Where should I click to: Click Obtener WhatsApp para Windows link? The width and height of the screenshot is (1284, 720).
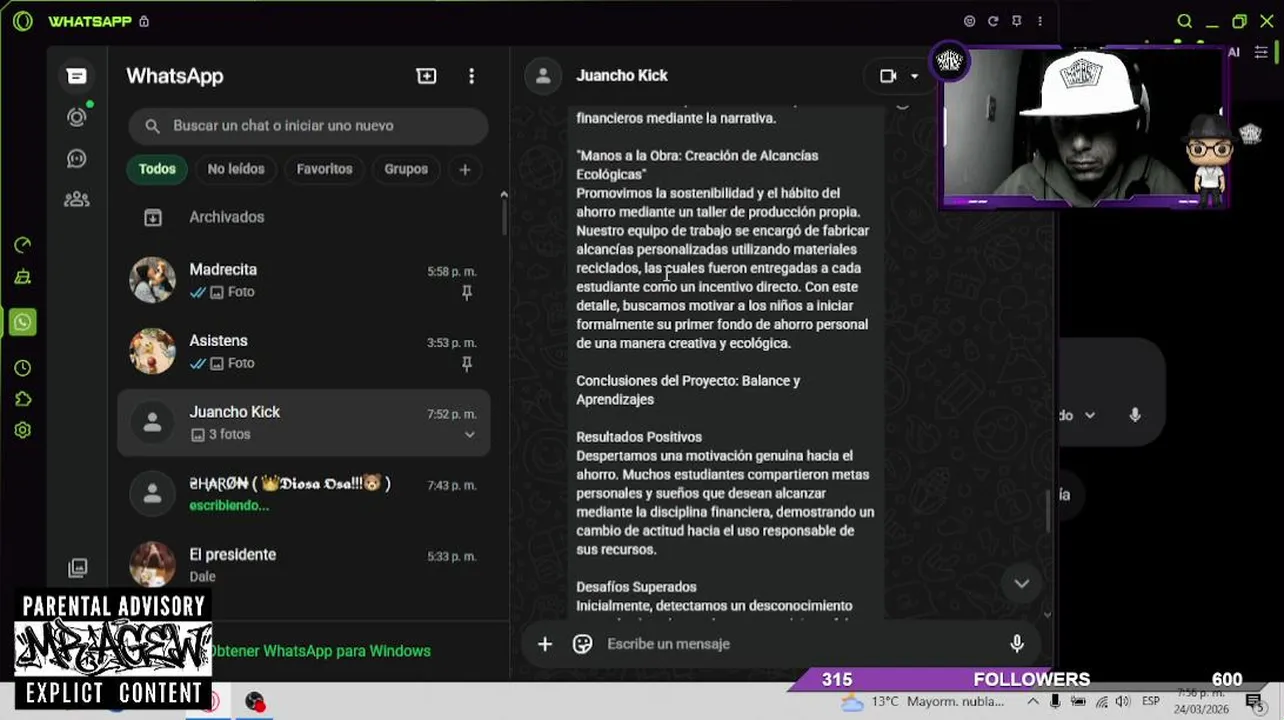pos(320,651)
